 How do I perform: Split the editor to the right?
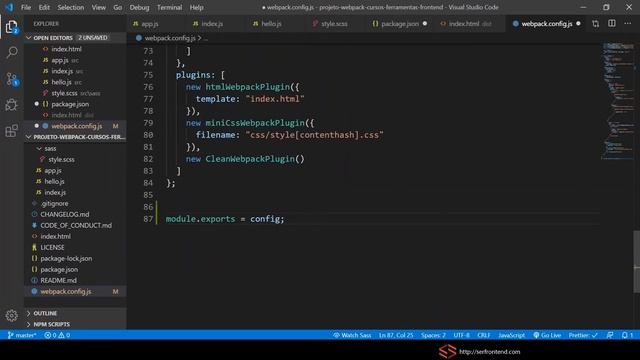tap(611, 24)
